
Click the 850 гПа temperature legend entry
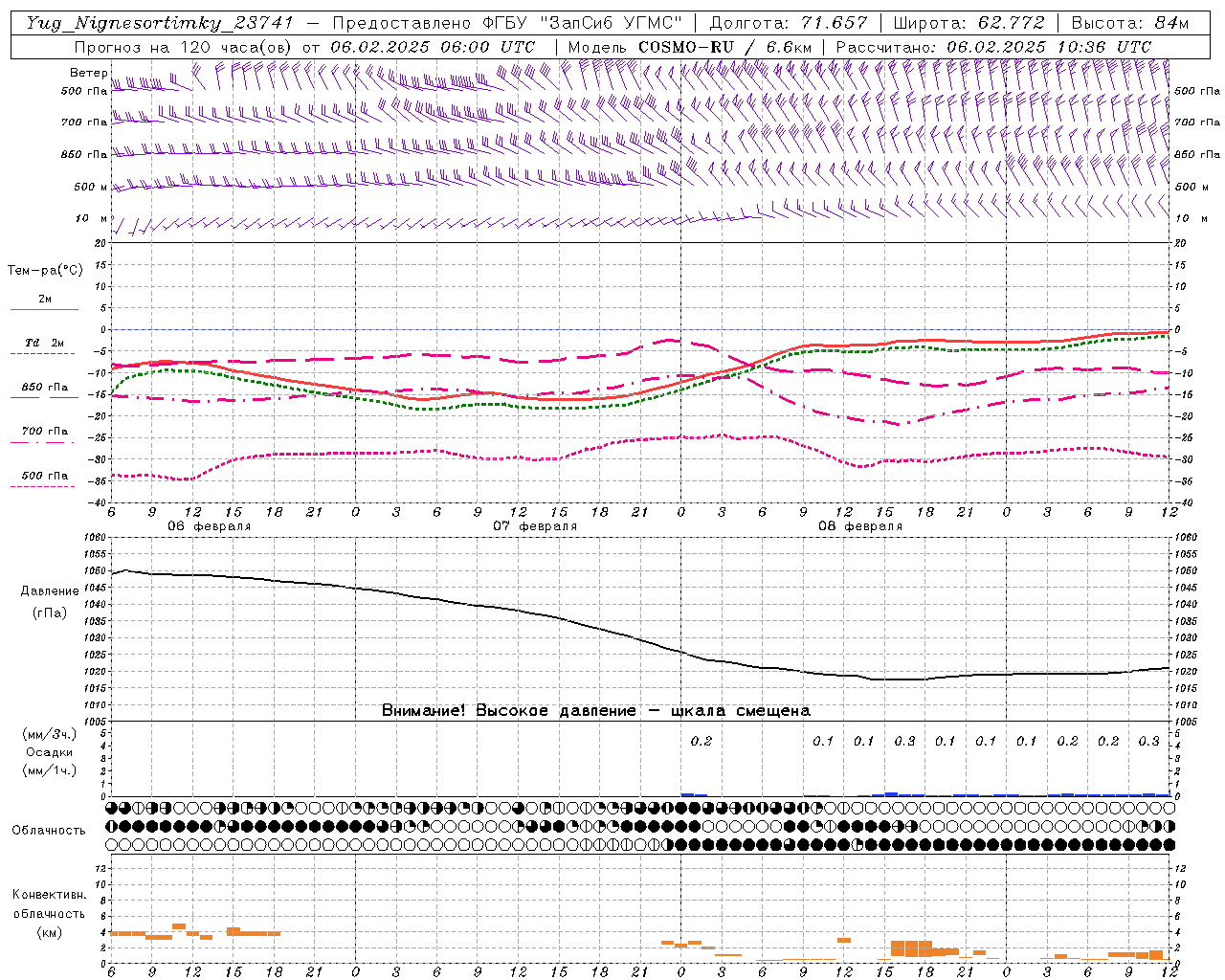coord(45,388)
